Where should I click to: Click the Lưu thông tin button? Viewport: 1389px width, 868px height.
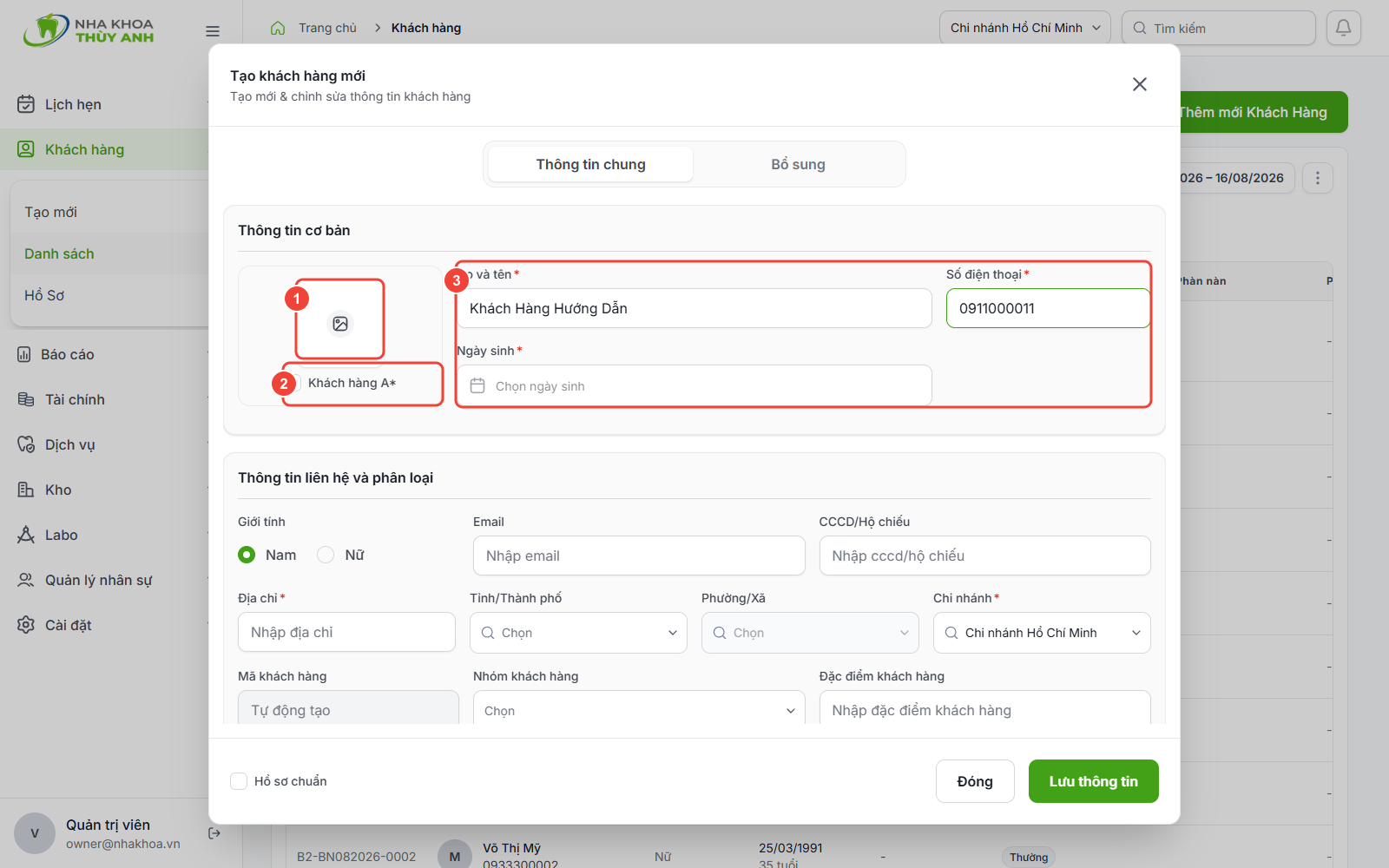point(1093,781)
